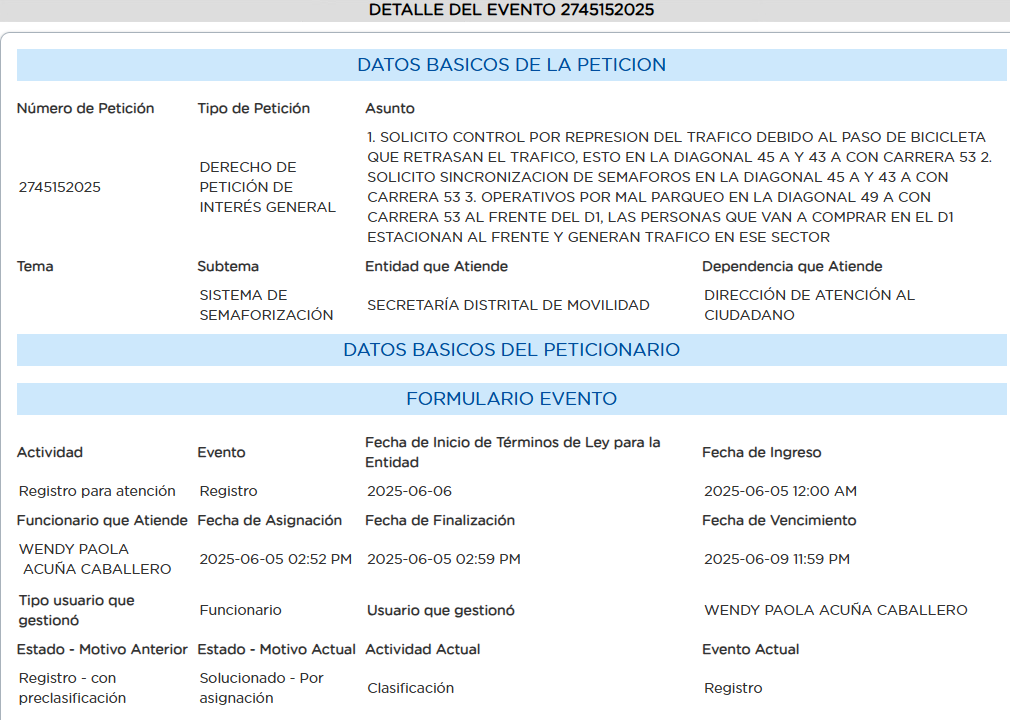Click the Asunto description text
The width and height of the screenshot is (1010, 720).
(x=678, y=187)
